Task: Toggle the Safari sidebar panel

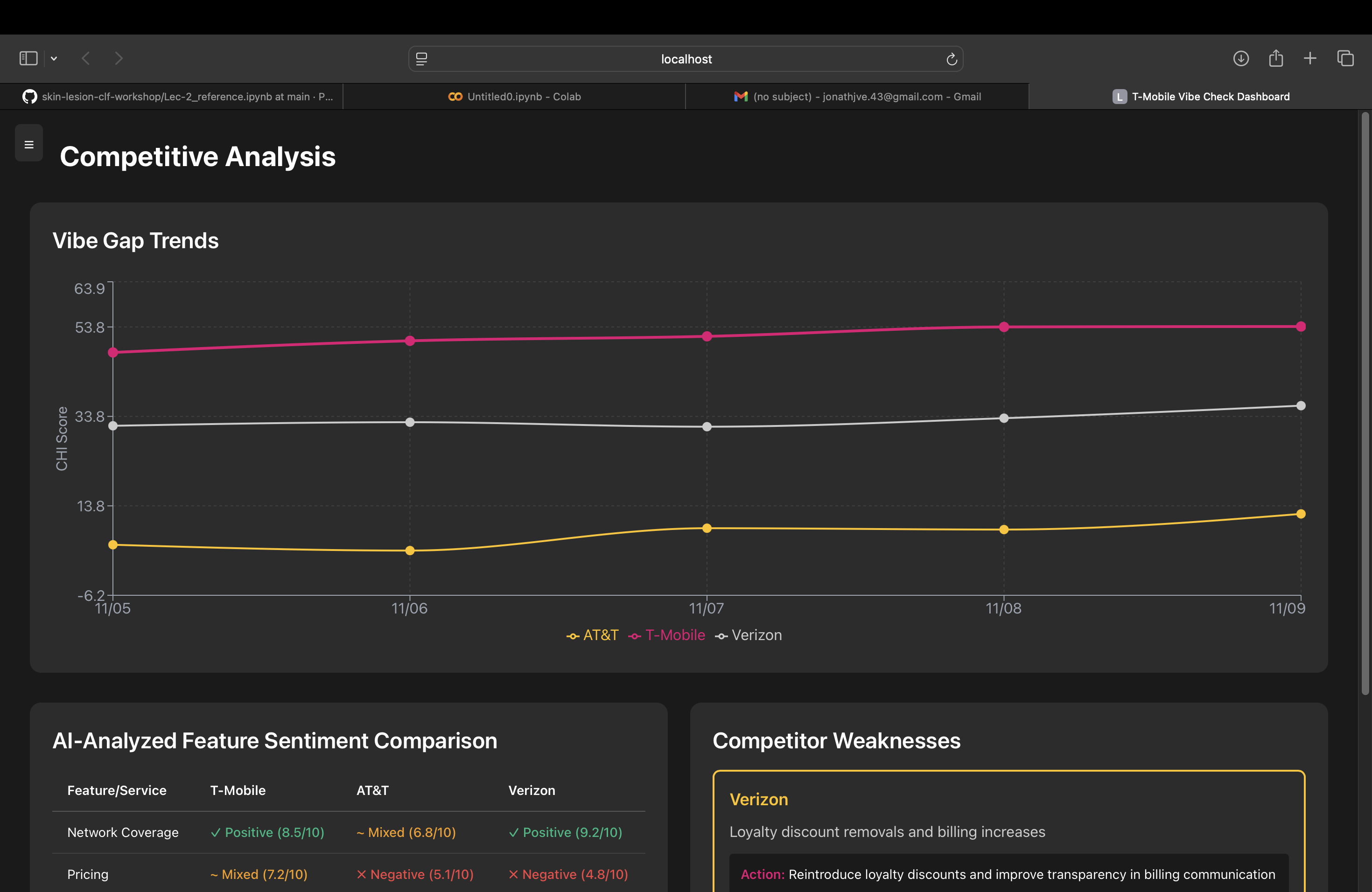Action: (28, 58)
